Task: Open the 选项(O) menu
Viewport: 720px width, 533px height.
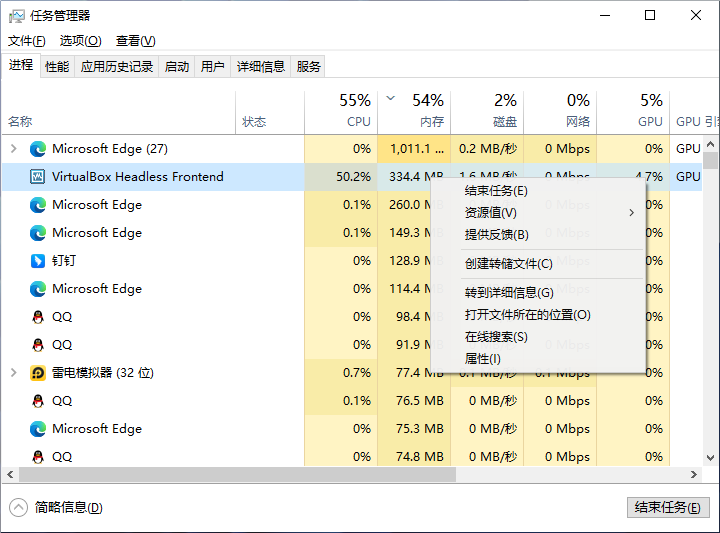Action: point(80,41)
